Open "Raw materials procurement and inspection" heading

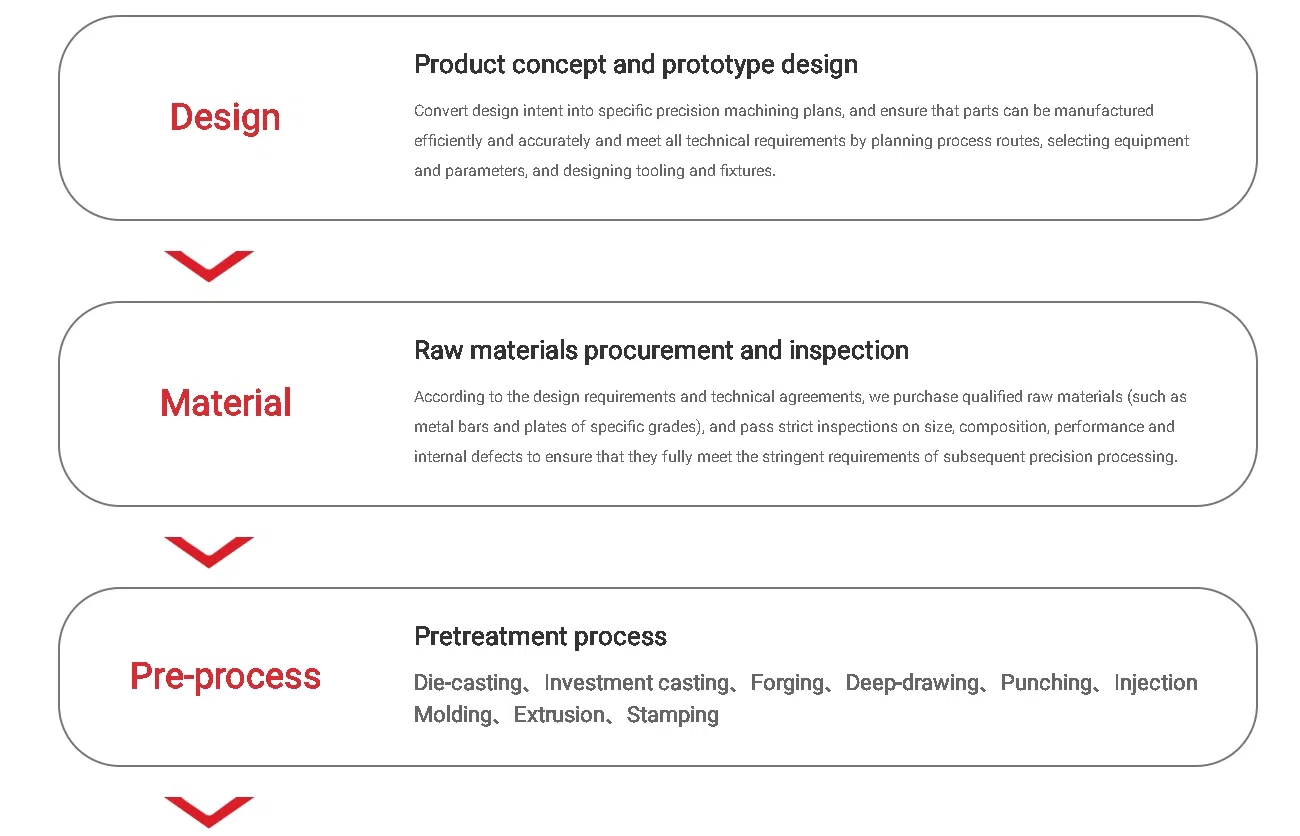pyautogui.click(x=661, y=351)
